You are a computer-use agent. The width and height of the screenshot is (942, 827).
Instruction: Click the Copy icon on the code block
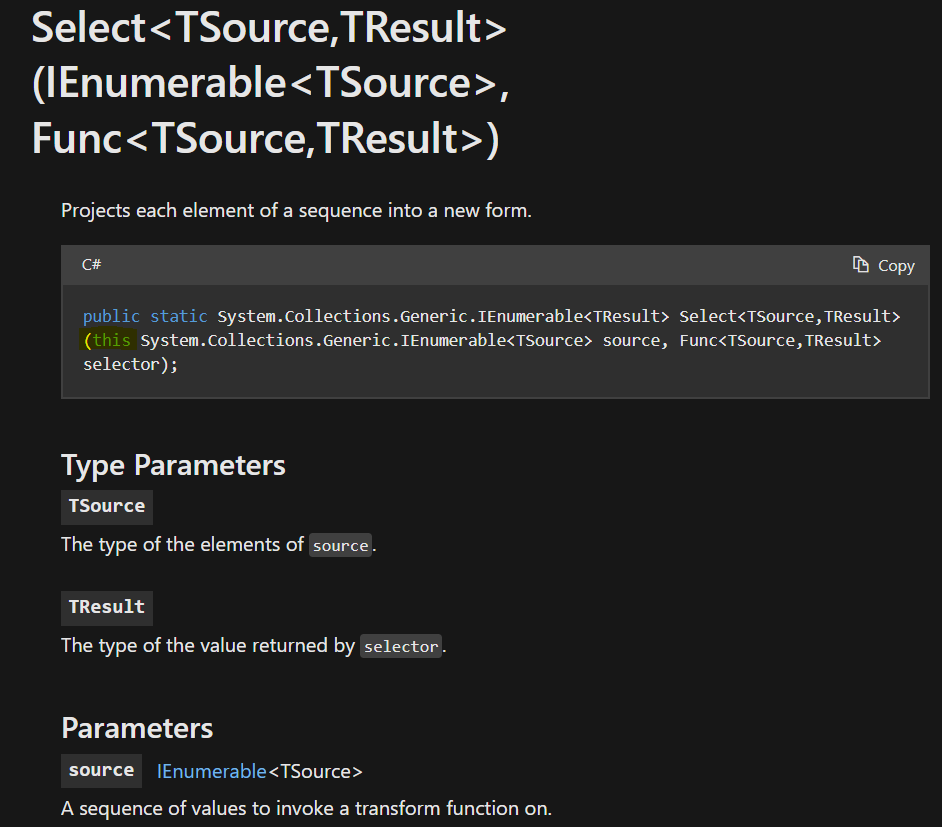(x=860, y=264)
